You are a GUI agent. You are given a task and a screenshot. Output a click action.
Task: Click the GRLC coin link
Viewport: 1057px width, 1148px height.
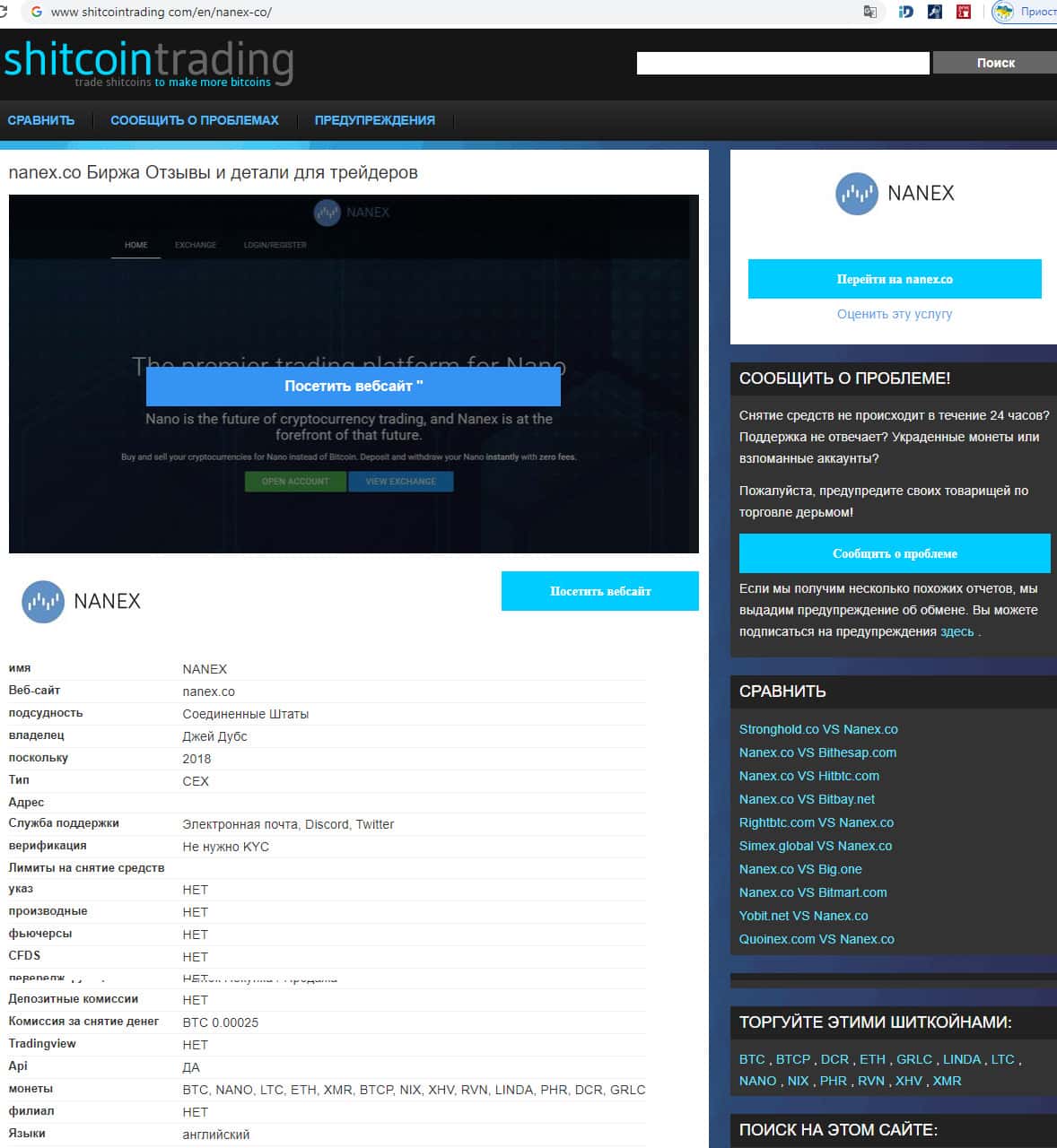(914, 1059)
